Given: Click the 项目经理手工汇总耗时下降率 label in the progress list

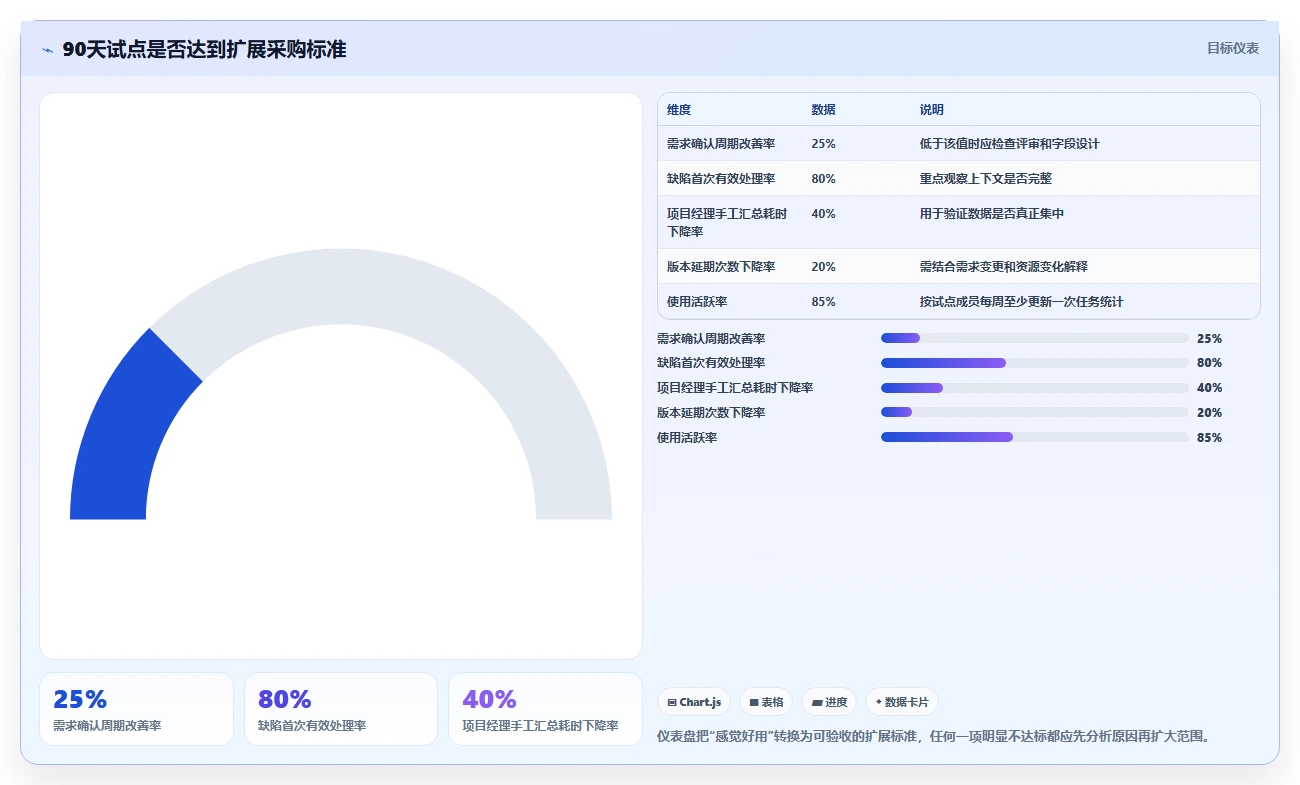Looking at the screenshot, I should click(735, 388).
